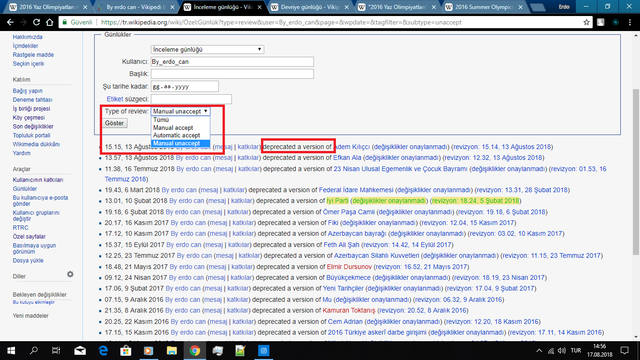The width and height of the screenshot is (640, 360).
Task: Click the Etiket süzgeci text field
Action: pyautogui.click(x=191, y=99)
